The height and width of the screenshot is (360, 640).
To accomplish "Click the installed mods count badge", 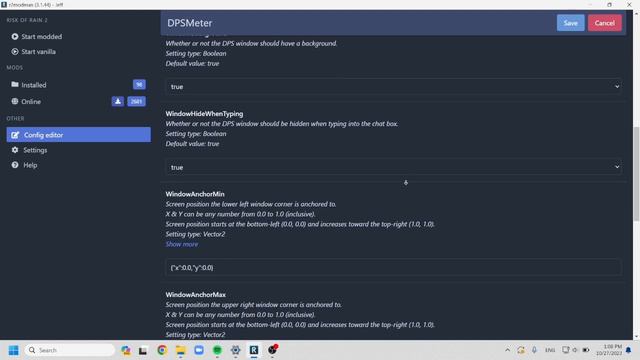I will [139, 84].
